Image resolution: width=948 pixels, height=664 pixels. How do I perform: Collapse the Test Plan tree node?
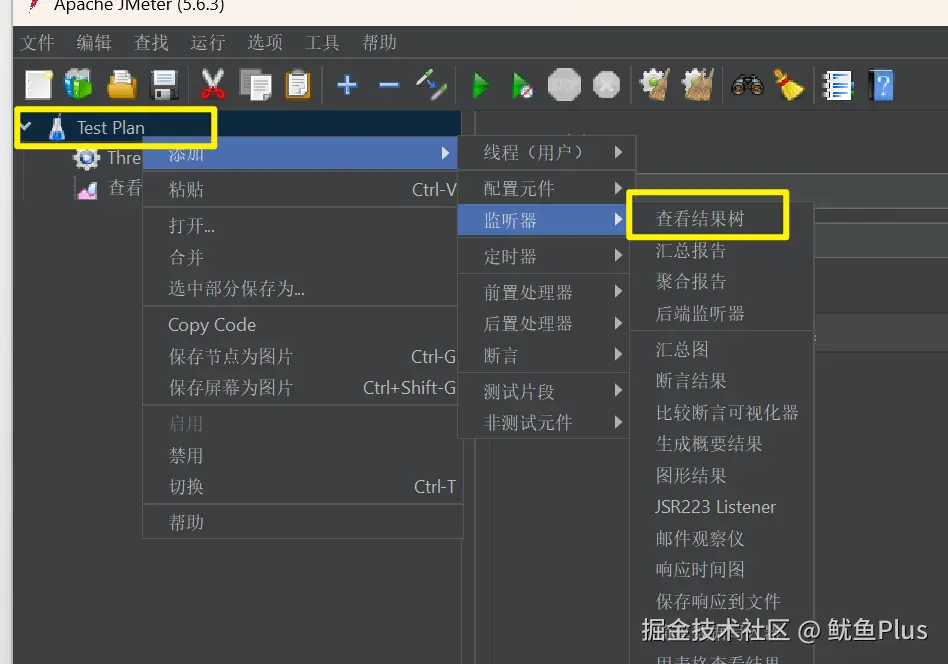(25, 126)
